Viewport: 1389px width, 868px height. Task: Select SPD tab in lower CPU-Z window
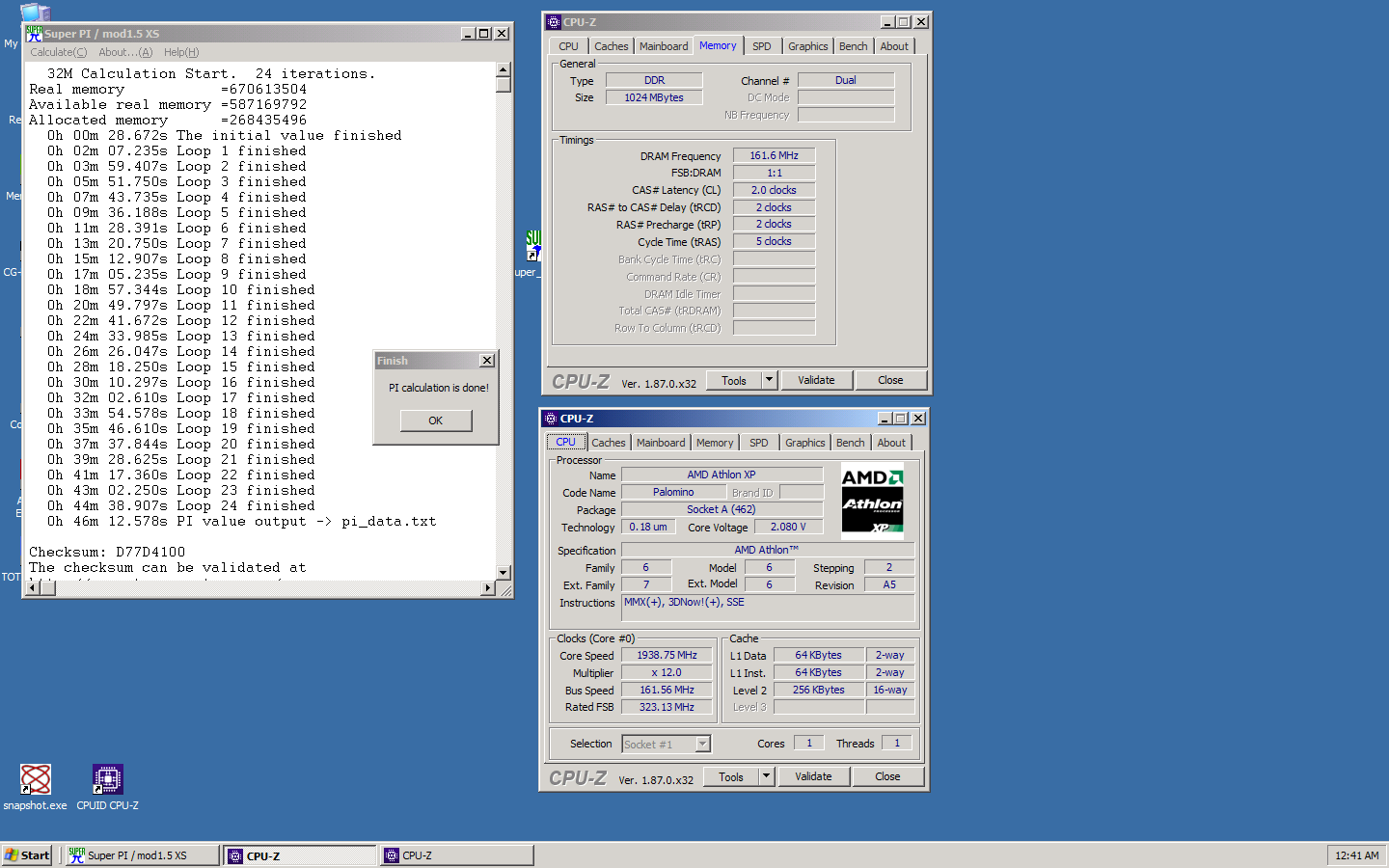(759, 443)
